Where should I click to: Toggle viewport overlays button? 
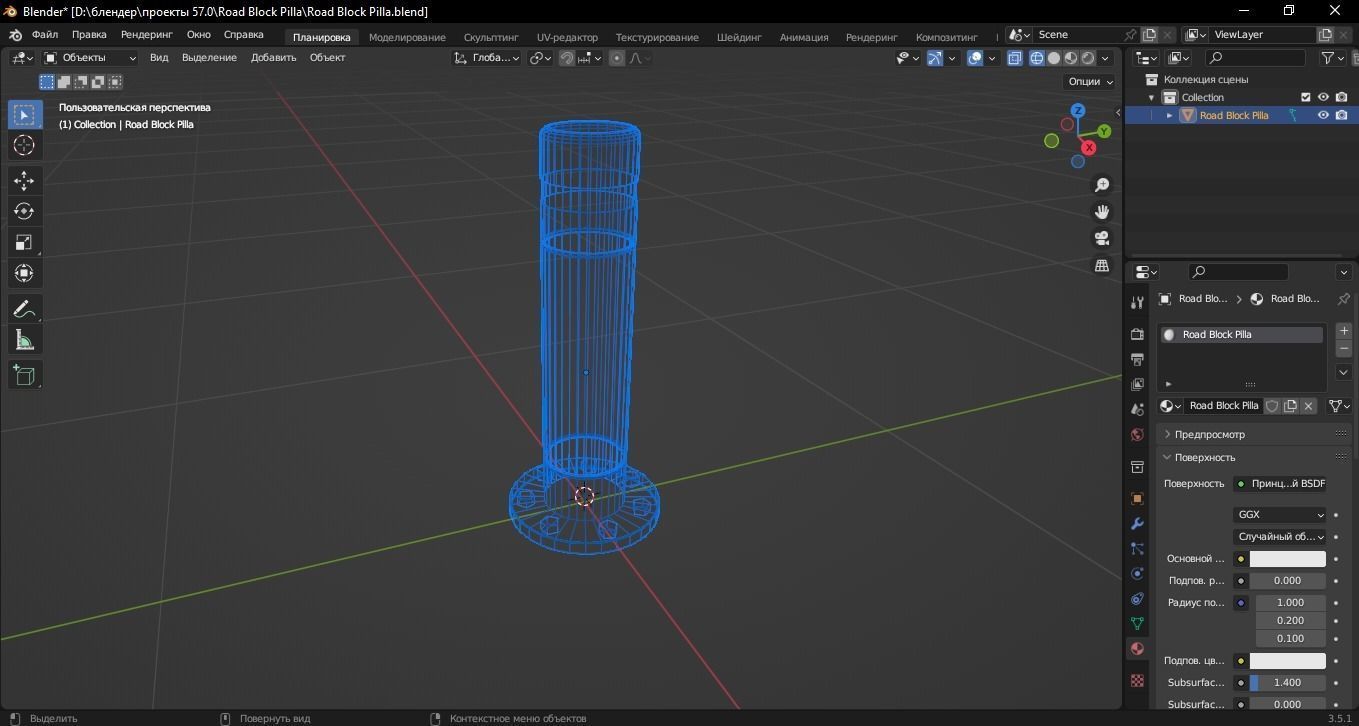pos(975,58)
